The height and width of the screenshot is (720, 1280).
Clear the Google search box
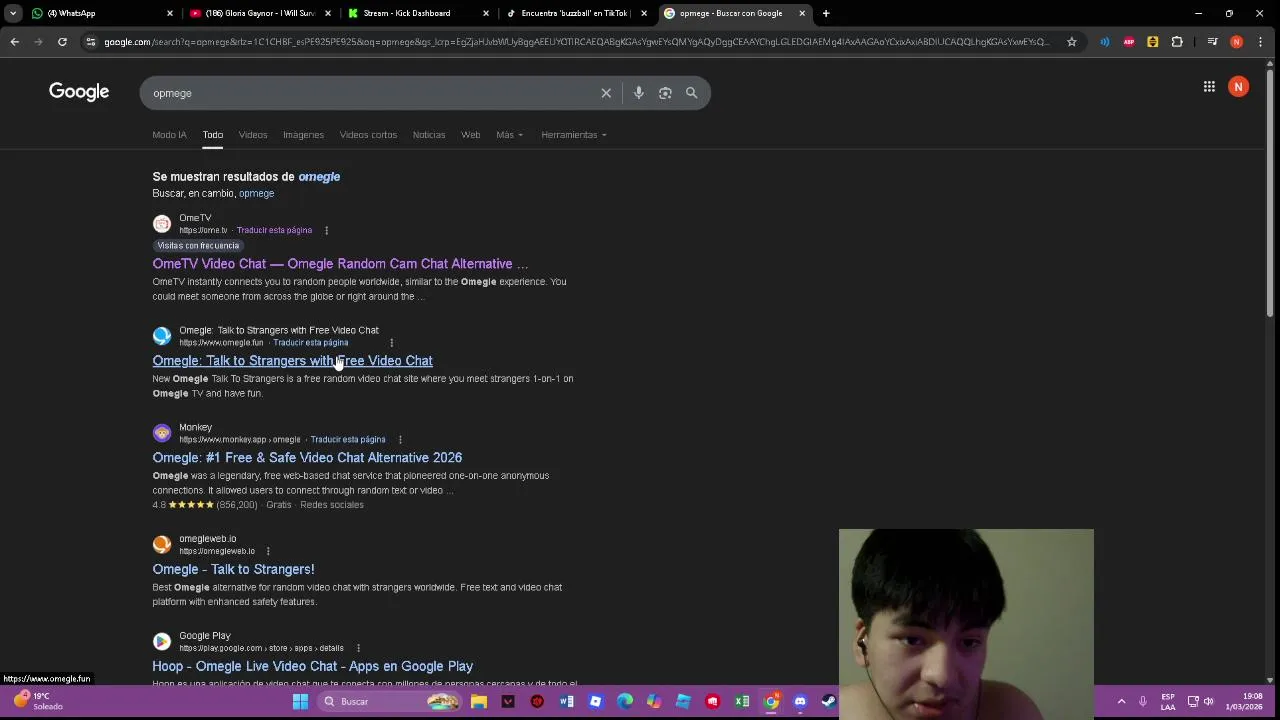606,93
